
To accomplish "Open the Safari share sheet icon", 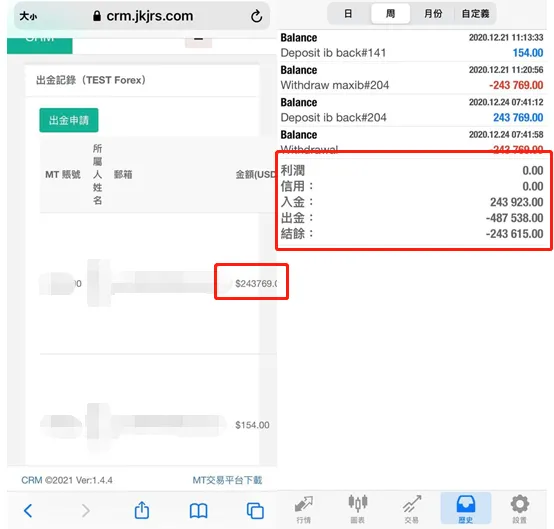I will (142, 510).
